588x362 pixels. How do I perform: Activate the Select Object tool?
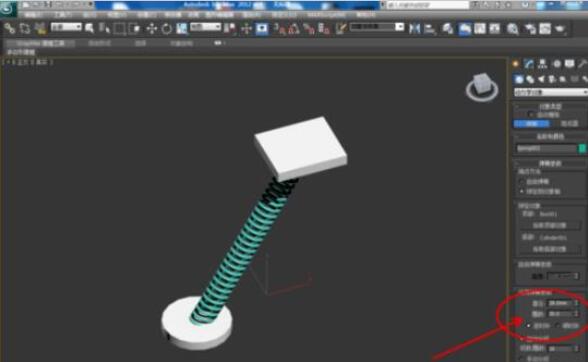[90, 29]
